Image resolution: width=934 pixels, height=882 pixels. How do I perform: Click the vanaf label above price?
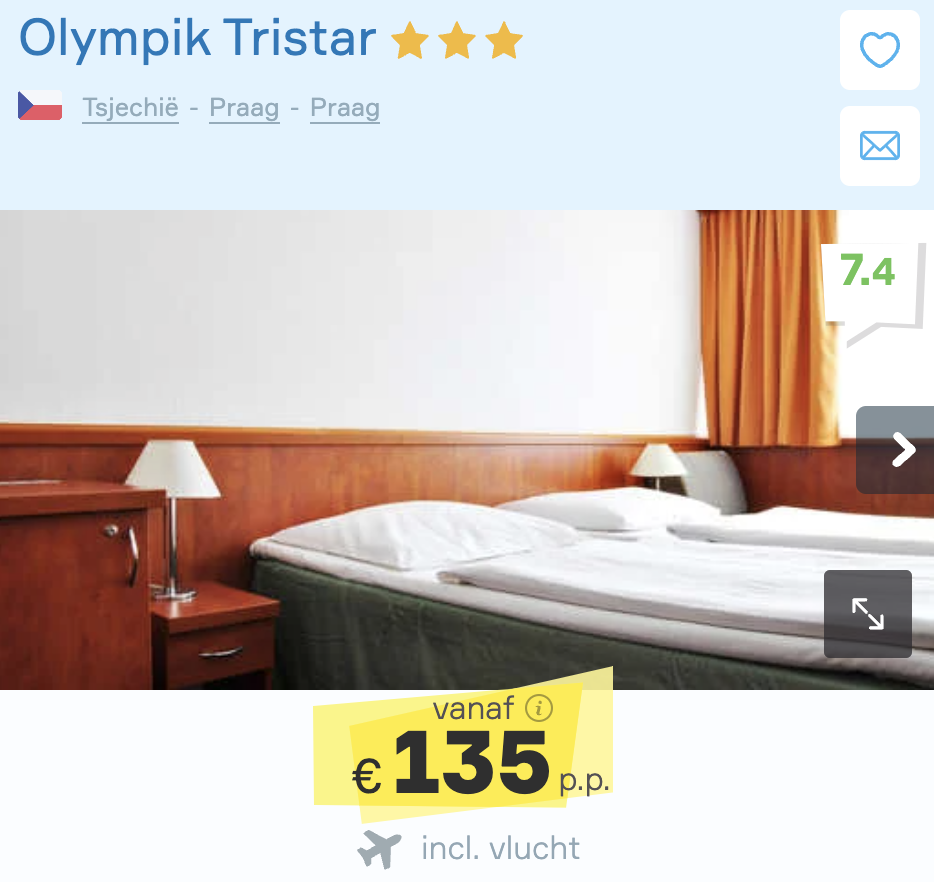tap(473, 709)
